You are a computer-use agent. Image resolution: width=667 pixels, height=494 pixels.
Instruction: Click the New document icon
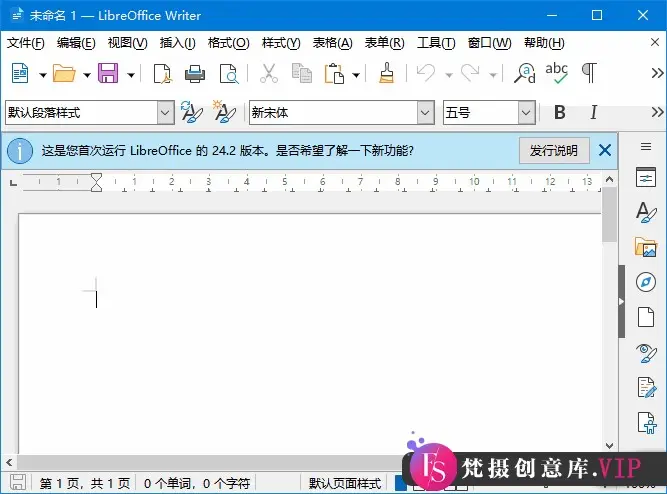coord(20,73)
